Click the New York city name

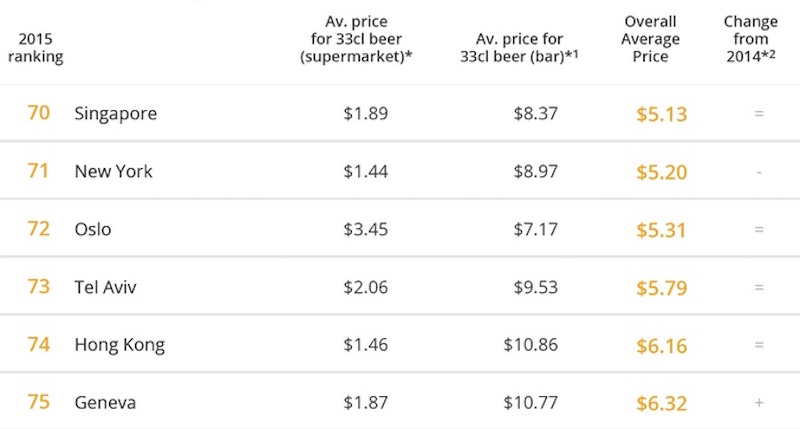pos(113,172)
